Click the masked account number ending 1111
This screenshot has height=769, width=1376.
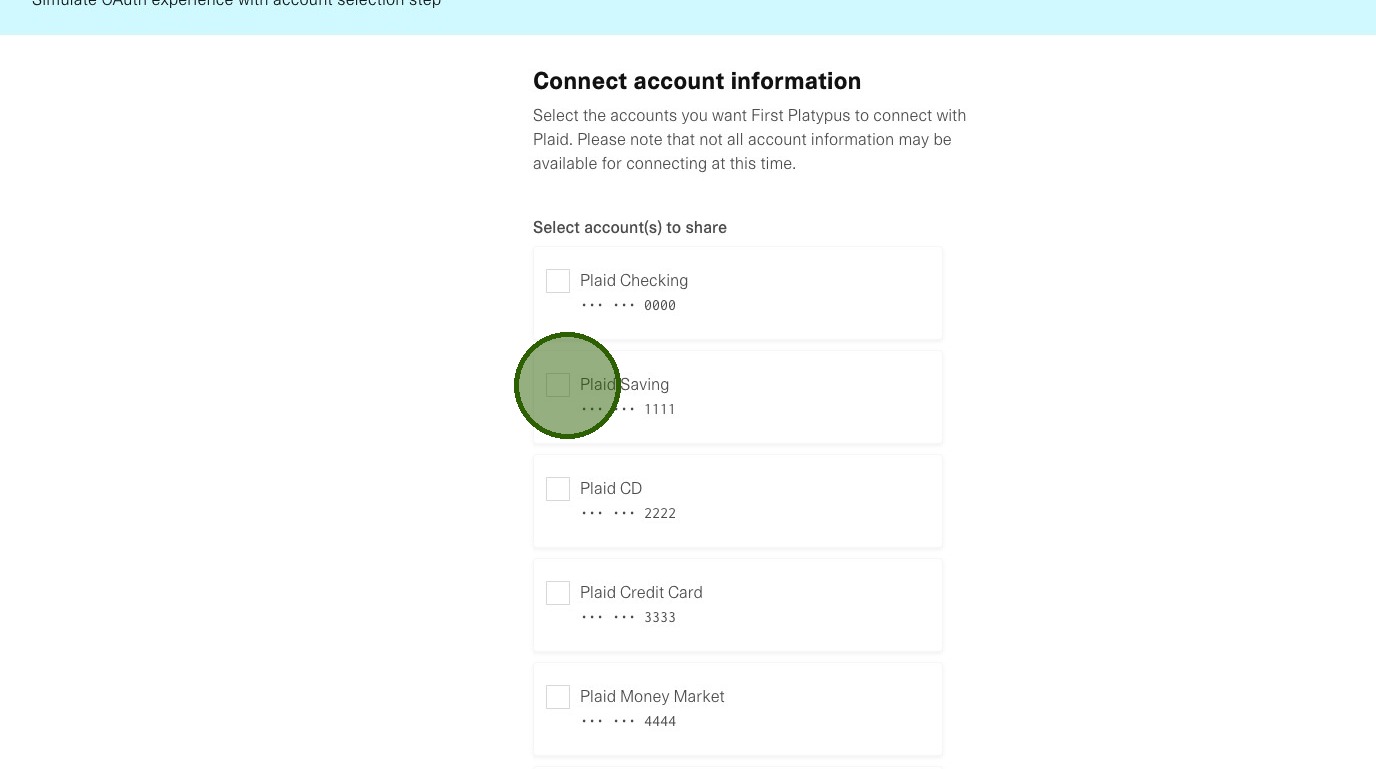pyautogui.click(x=628, y=410)
